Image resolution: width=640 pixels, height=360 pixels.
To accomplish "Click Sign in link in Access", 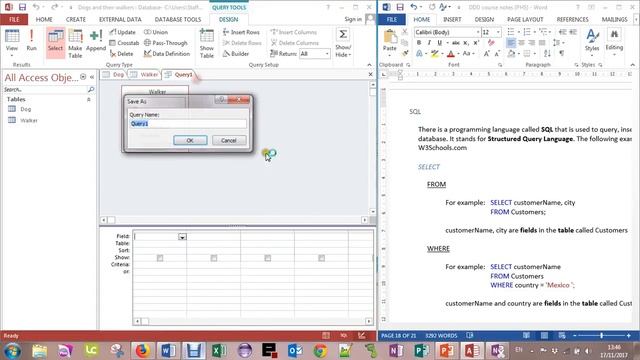I will [x=353, y=19].
